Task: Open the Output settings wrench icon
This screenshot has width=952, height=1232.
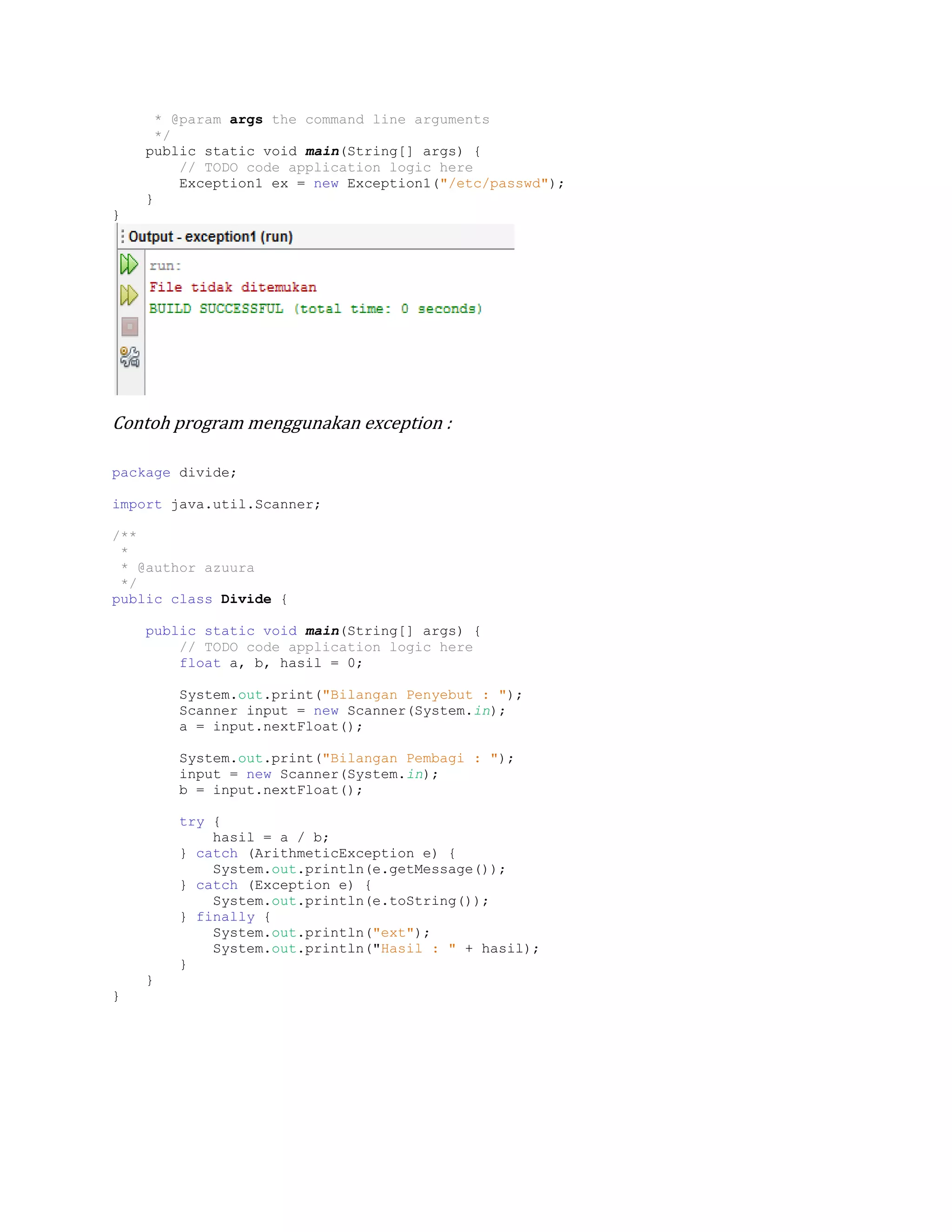Action: click(130, 357)
